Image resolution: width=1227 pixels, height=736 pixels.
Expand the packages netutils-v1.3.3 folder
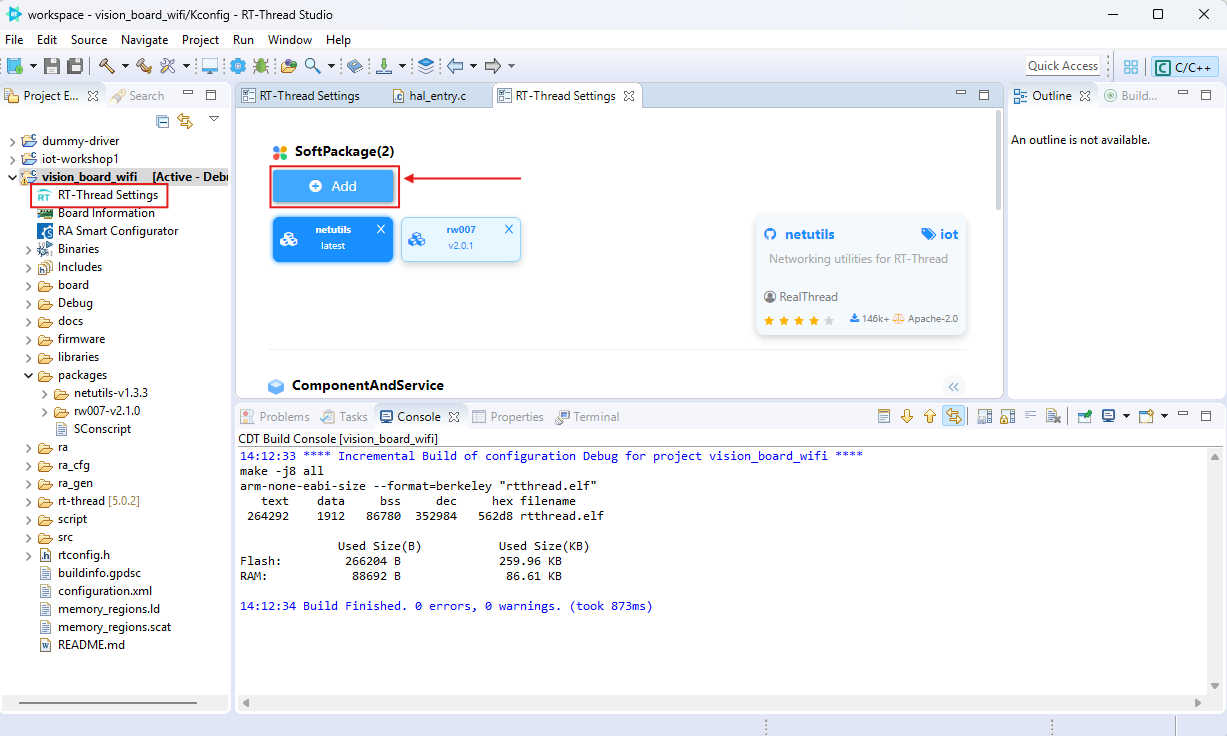point(45,393)
